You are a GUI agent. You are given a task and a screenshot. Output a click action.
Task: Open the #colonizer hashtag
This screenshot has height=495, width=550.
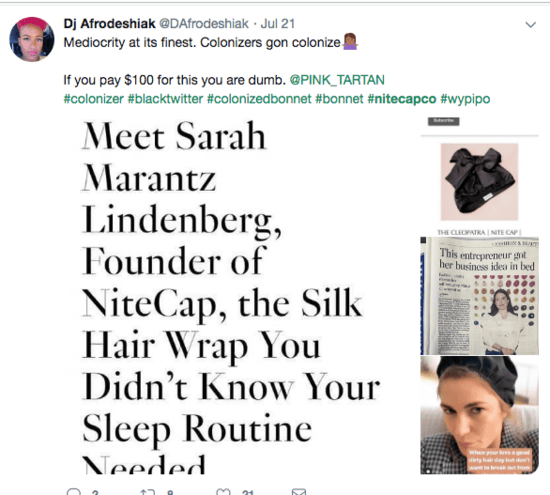(x=93, y=99)
